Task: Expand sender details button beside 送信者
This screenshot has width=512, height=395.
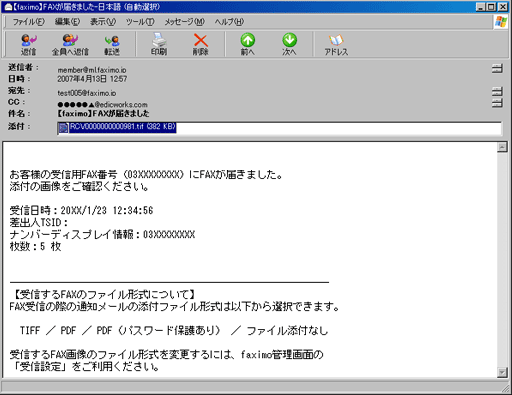Action: pos(497,69)
